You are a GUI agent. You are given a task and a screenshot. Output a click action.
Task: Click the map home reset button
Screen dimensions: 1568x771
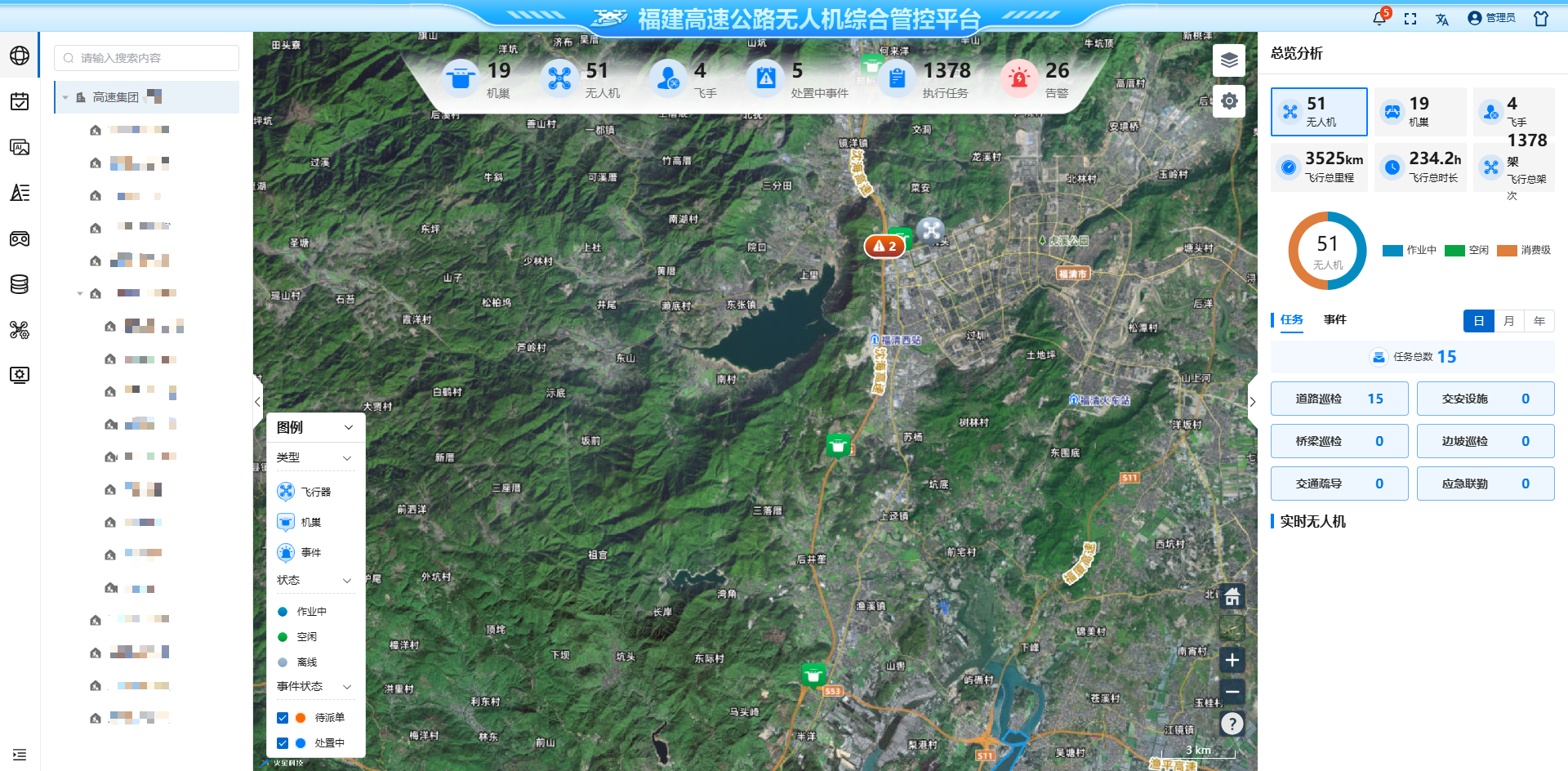[x=1232, y=597]
